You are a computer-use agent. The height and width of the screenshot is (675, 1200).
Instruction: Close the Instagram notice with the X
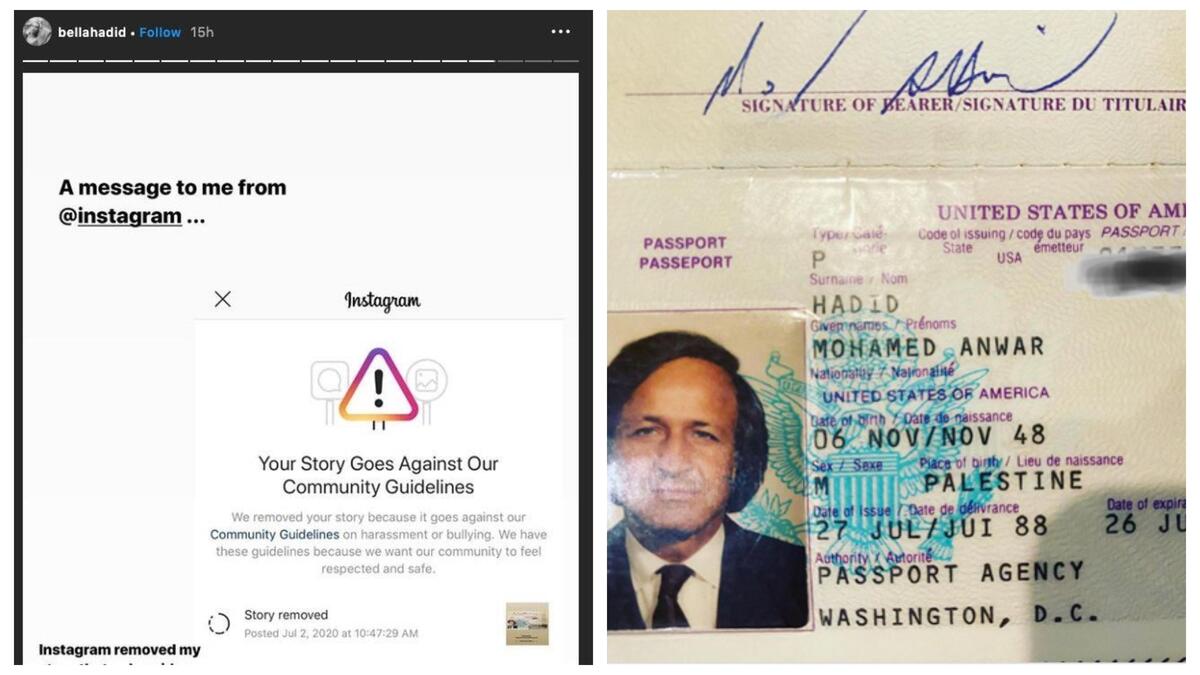223,299
